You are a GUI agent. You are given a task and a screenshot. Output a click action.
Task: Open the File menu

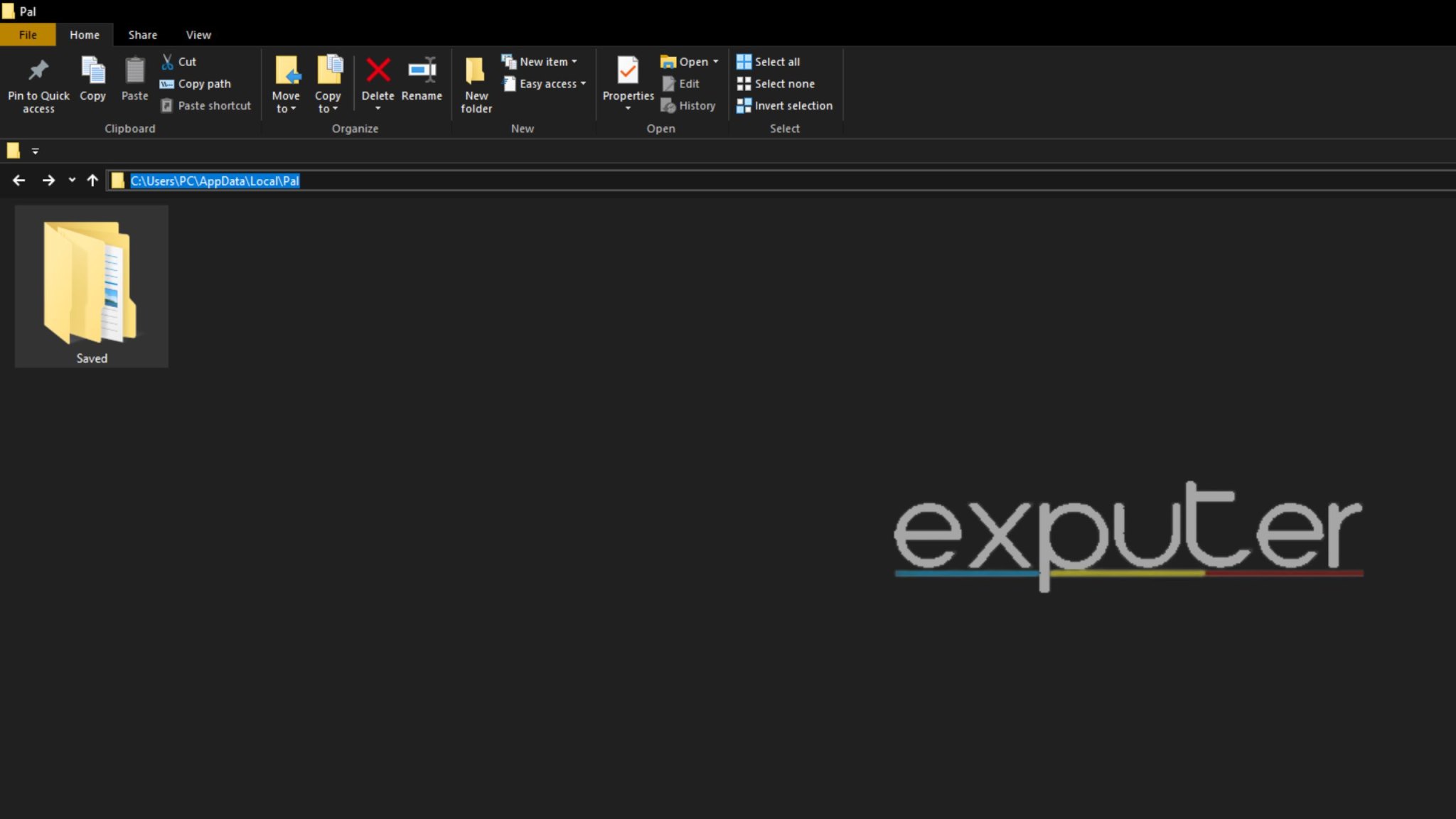[x=28, y=34]
